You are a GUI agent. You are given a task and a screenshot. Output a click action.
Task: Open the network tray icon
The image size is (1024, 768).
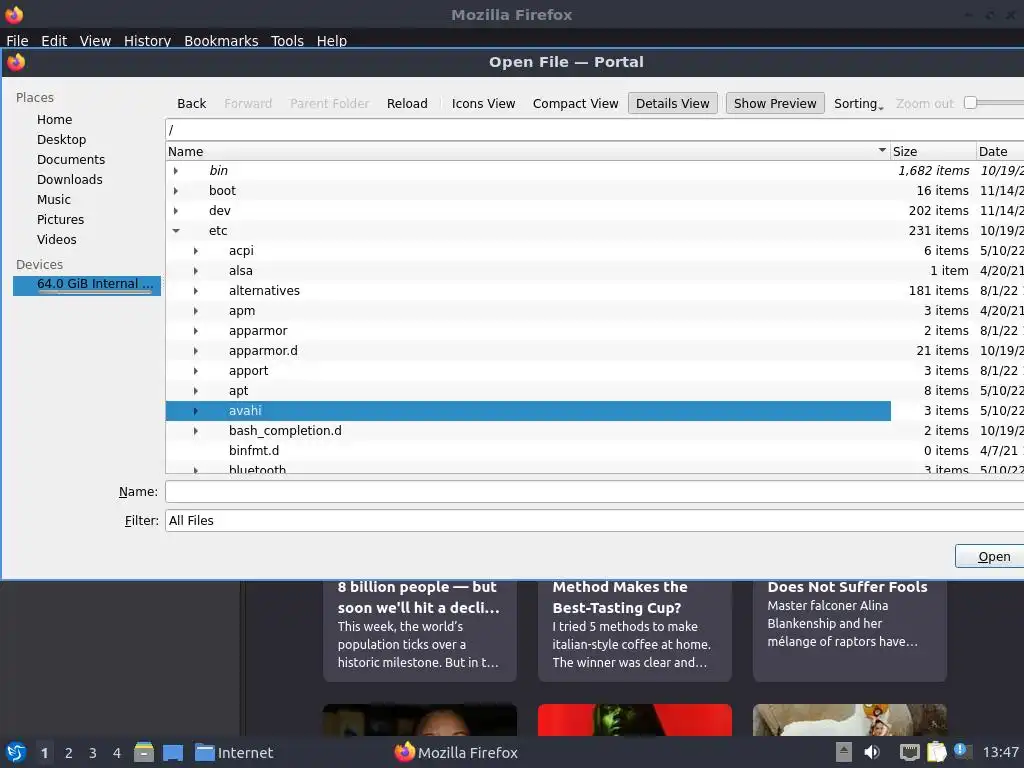point(910,752)
